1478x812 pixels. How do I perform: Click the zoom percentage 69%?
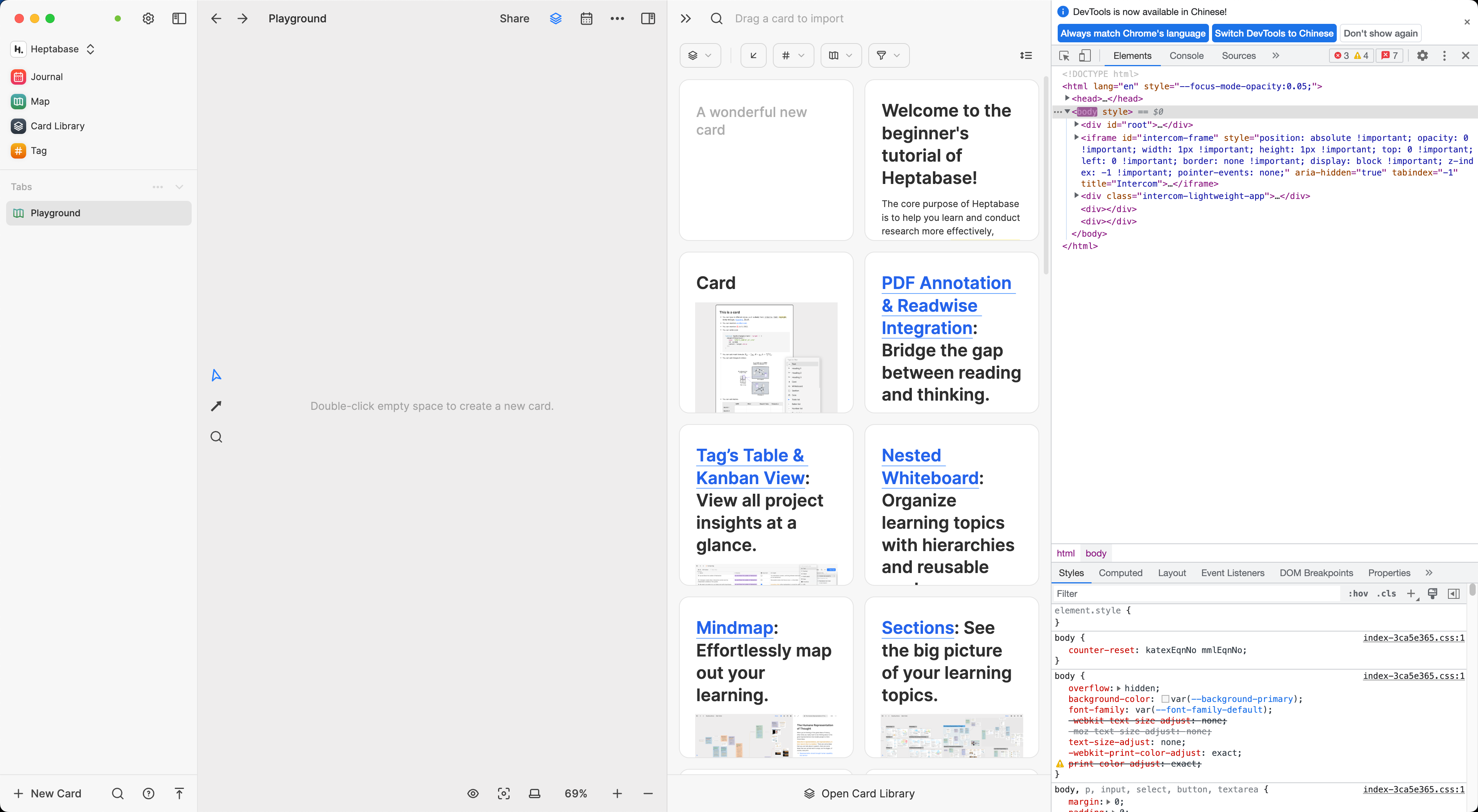pos(575,794)
